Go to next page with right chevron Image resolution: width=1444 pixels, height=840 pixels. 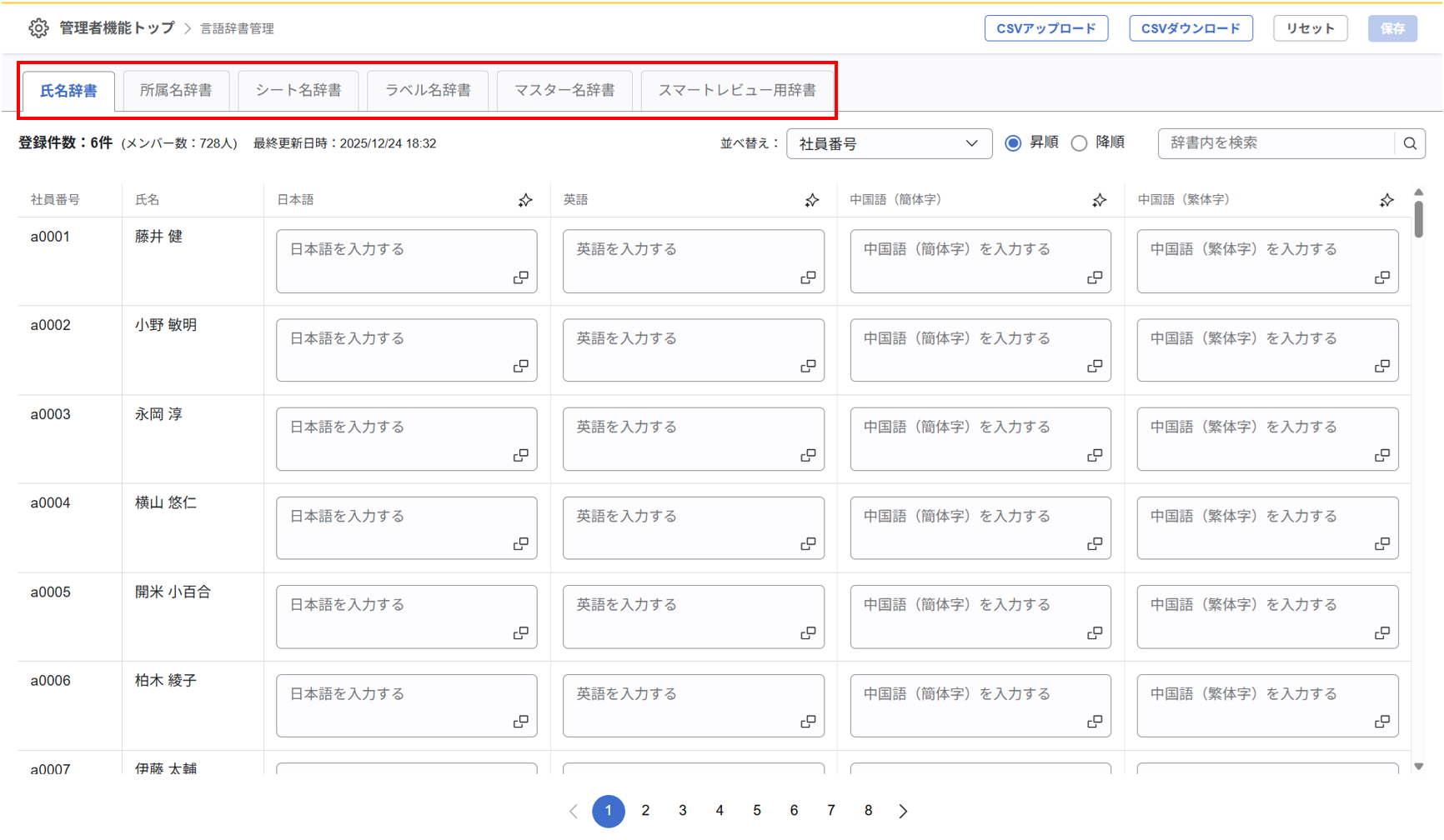pyautogui.click(x=904, y=811)
